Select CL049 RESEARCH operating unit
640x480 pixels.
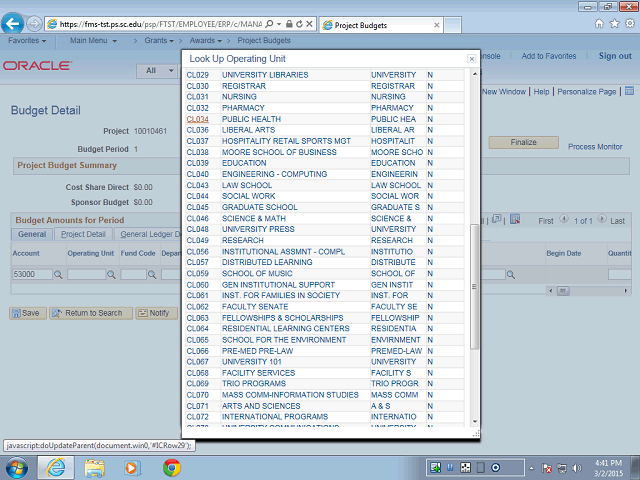(198, 240)
